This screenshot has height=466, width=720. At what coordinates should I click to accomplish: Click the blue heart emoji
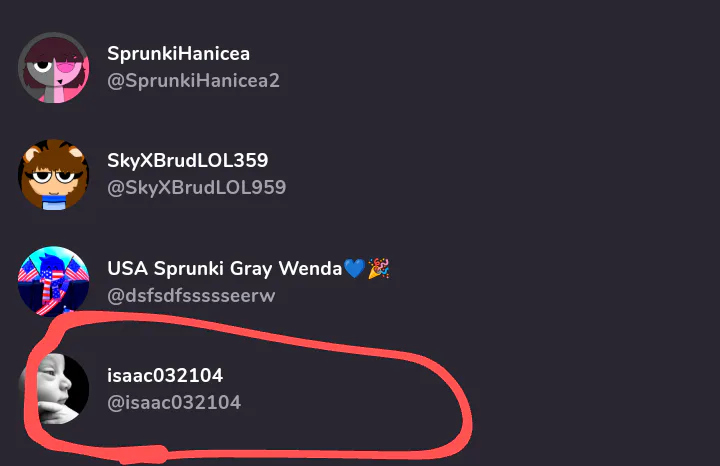(x=353, y=269)
